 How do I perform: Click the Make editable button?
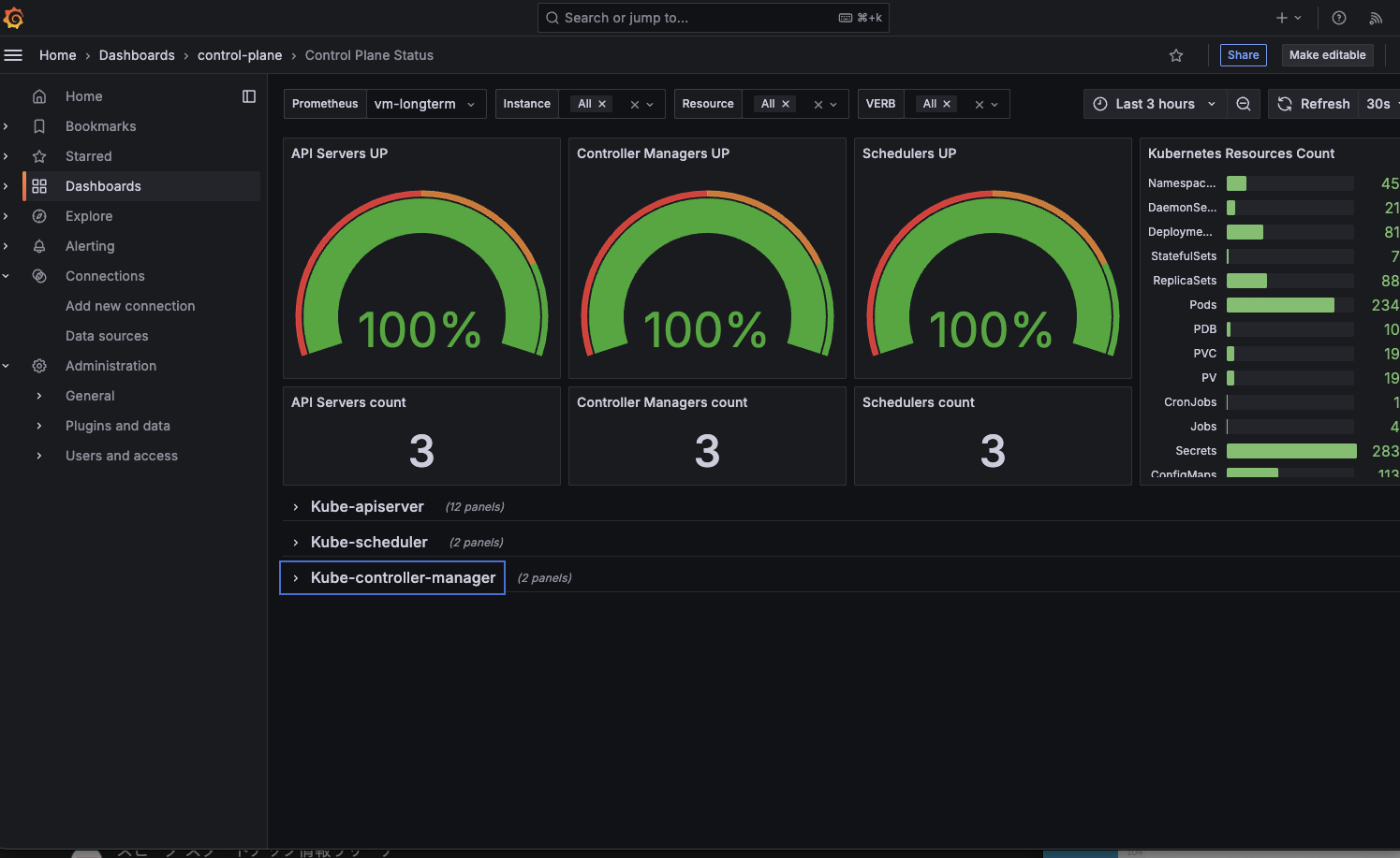[x=1327, y=55]
